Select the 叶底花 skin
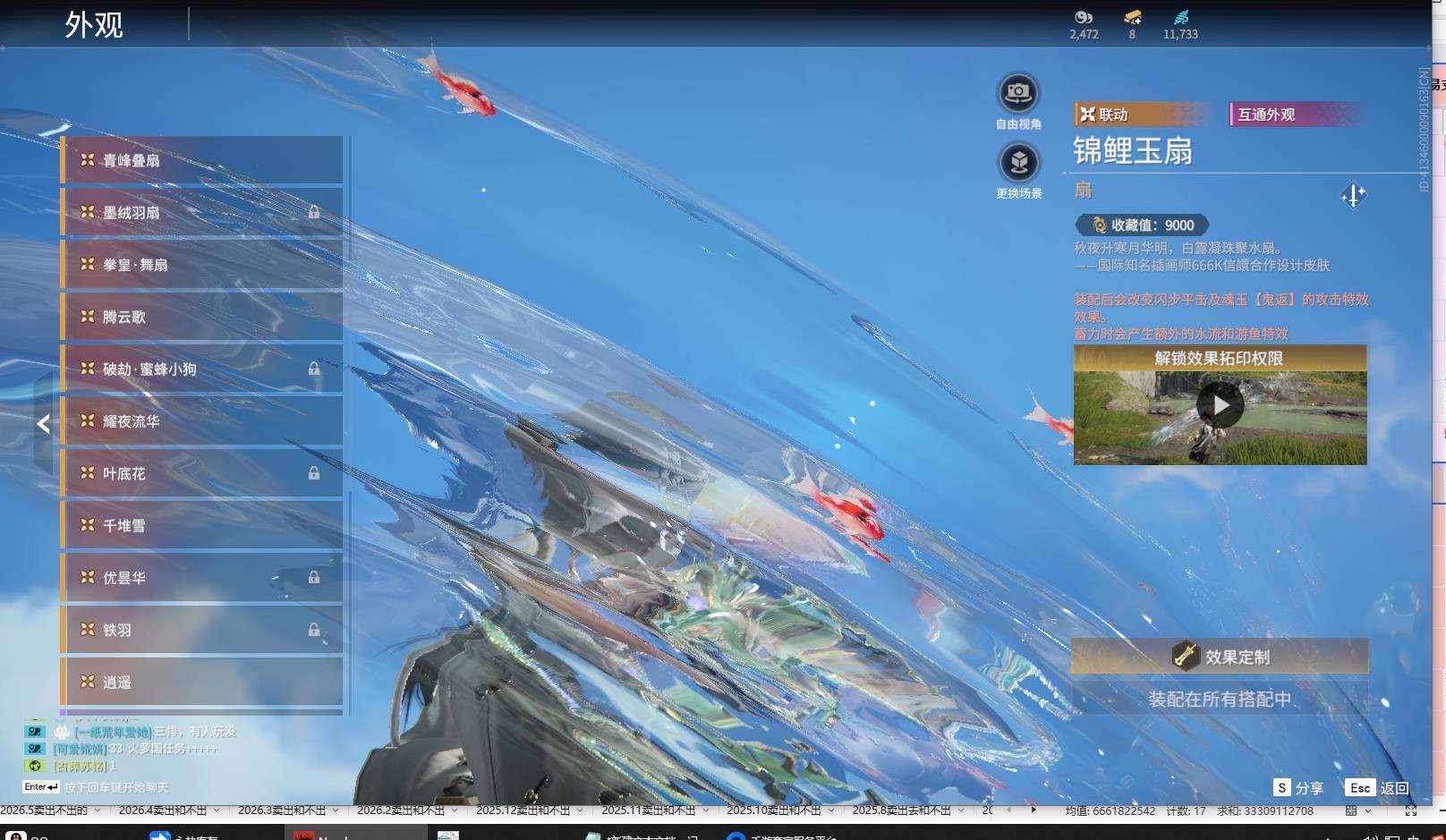The image size is (1446, 840). coord(201,473)
